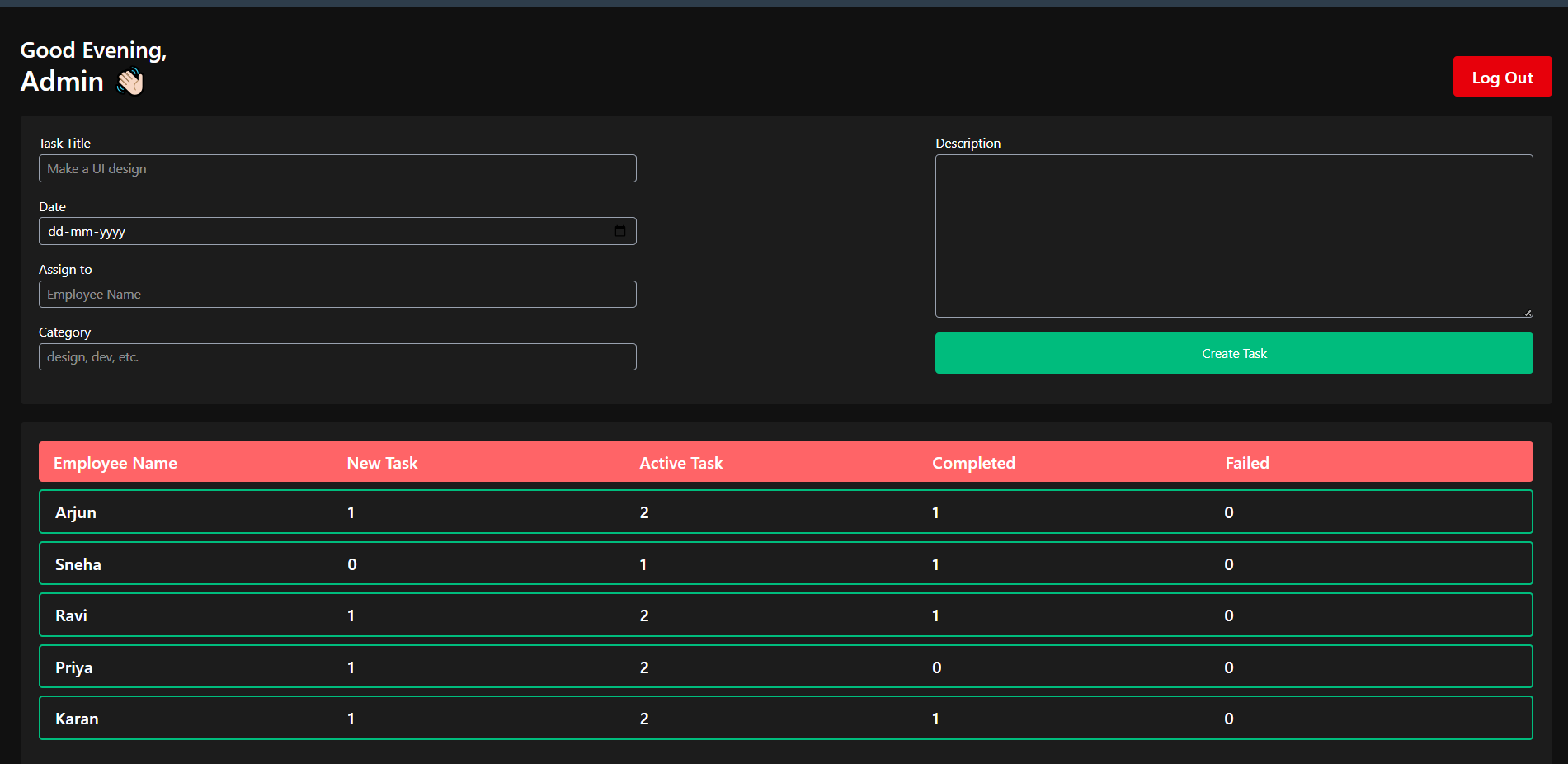Viewport: 1568px width, 764px height.
Task: Click the Failed column header
Action: coord(1246,463)
